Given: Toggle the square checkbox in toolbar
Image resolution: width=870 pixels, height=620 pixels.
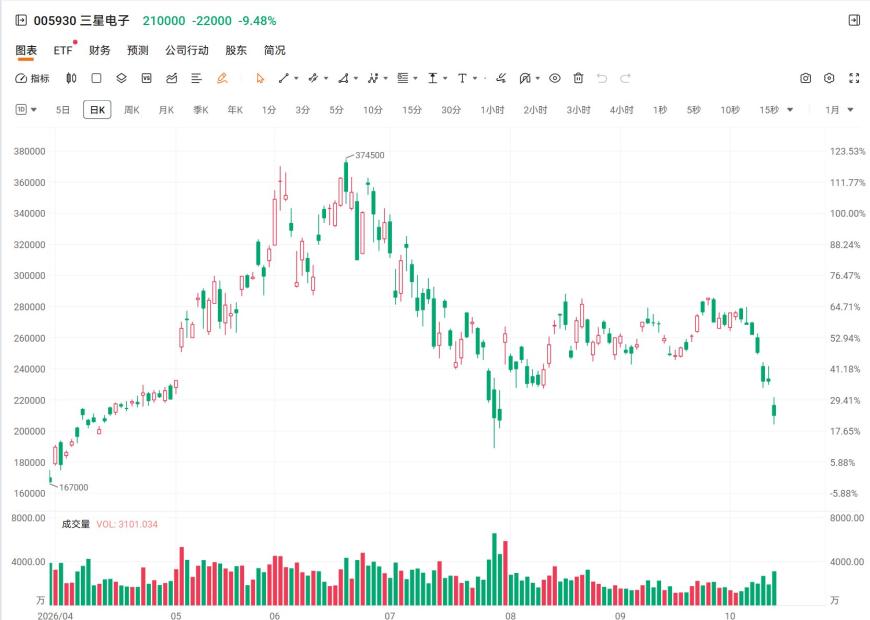Looking at the screenshot, I should point(97,78).
